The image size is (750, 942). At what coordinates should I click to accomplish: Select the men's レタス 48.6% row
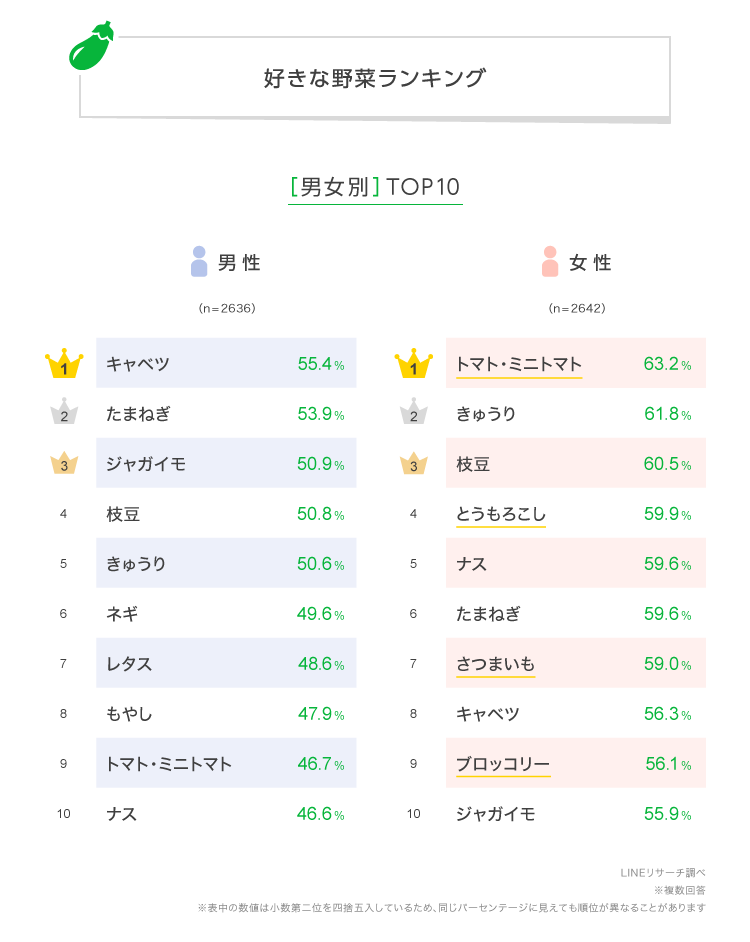(226, 664)
